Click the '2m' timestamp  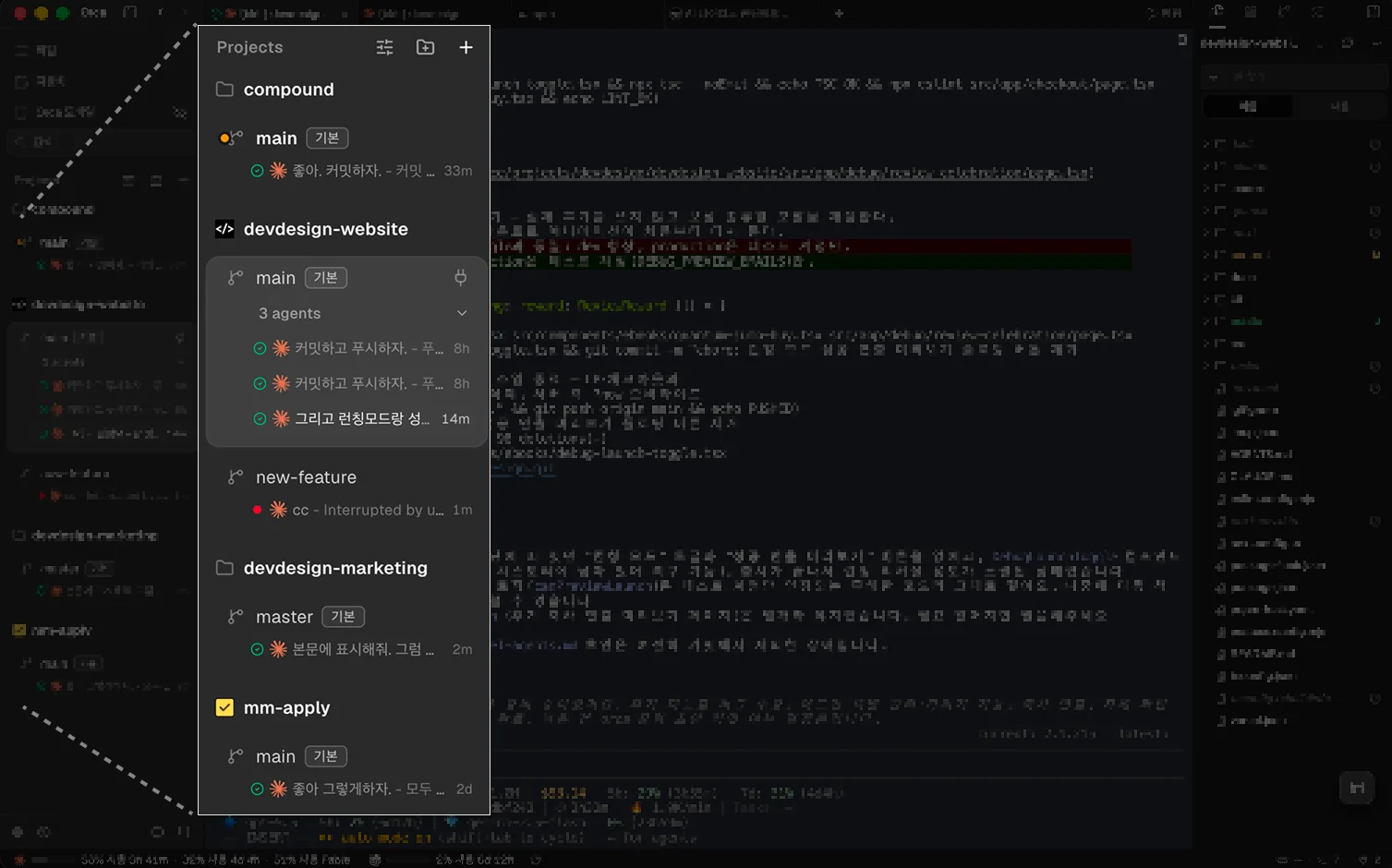click(463, 649)
